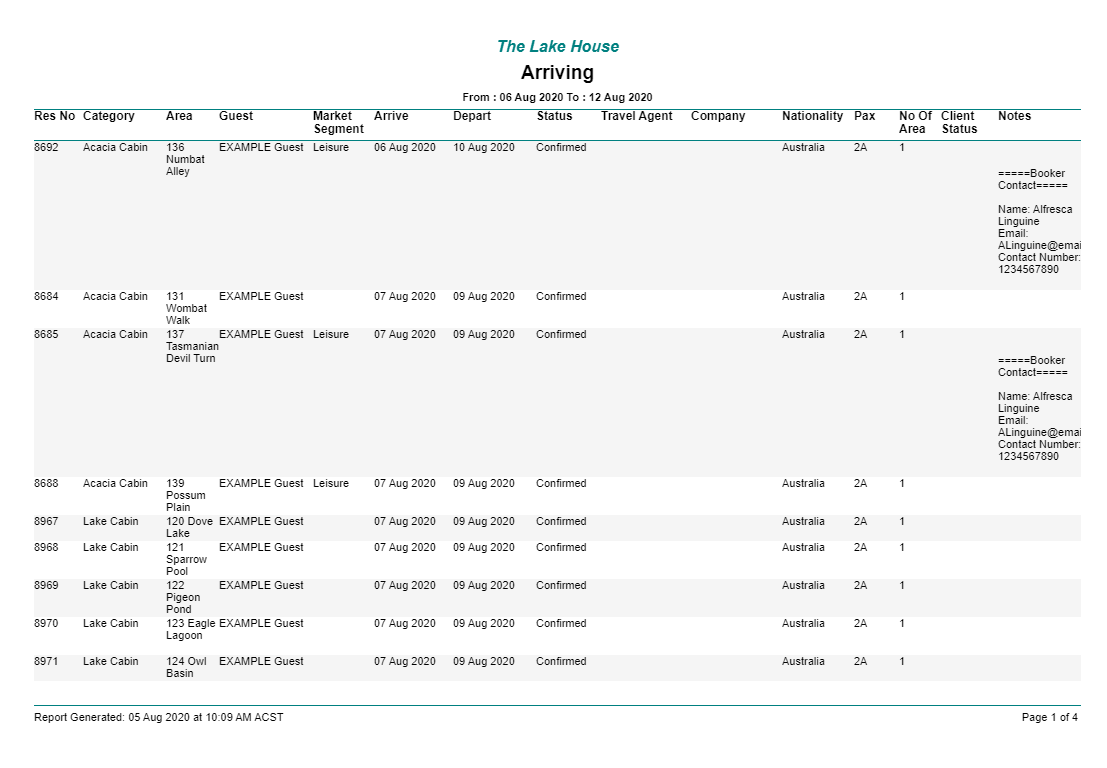Click the 'Company' column header
Screen dimensions: 1107x768
tap(718, 116)
